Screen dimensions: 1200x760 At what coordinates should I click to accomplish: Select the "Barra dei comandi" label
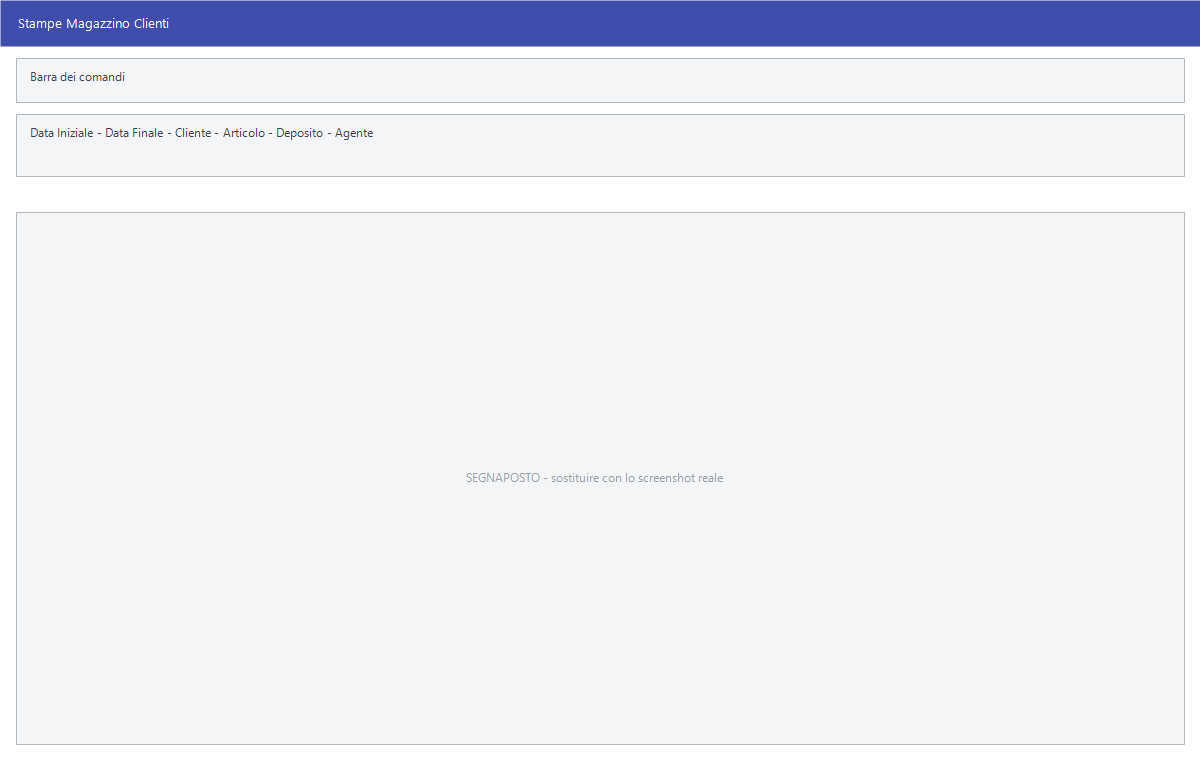77,76
